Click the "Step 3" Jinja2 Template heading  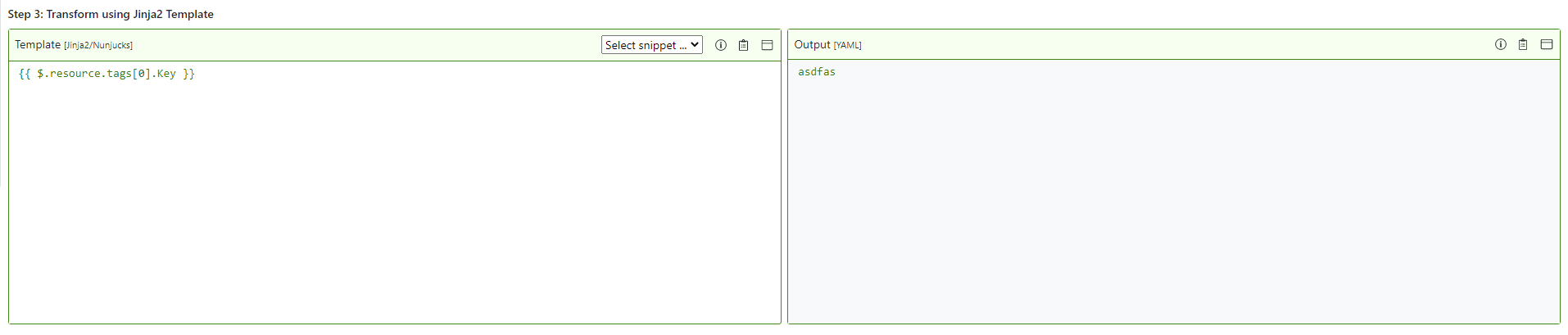point(111,14)
